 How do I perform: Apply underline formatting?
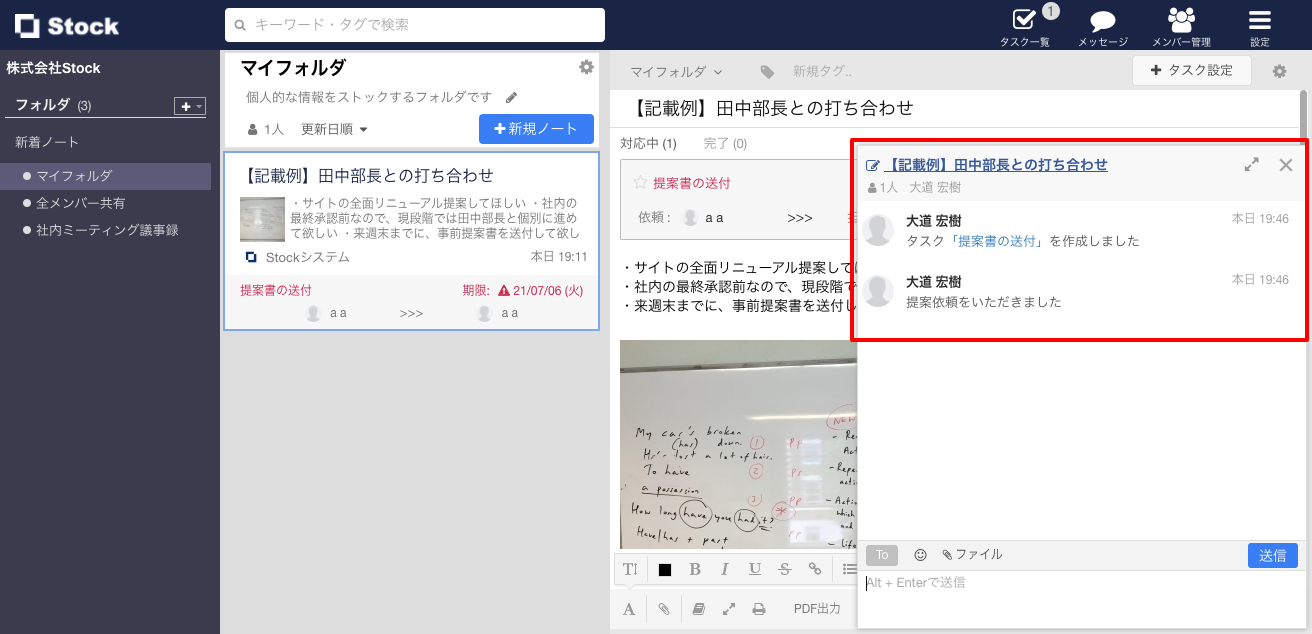click(x=755, y=569)
